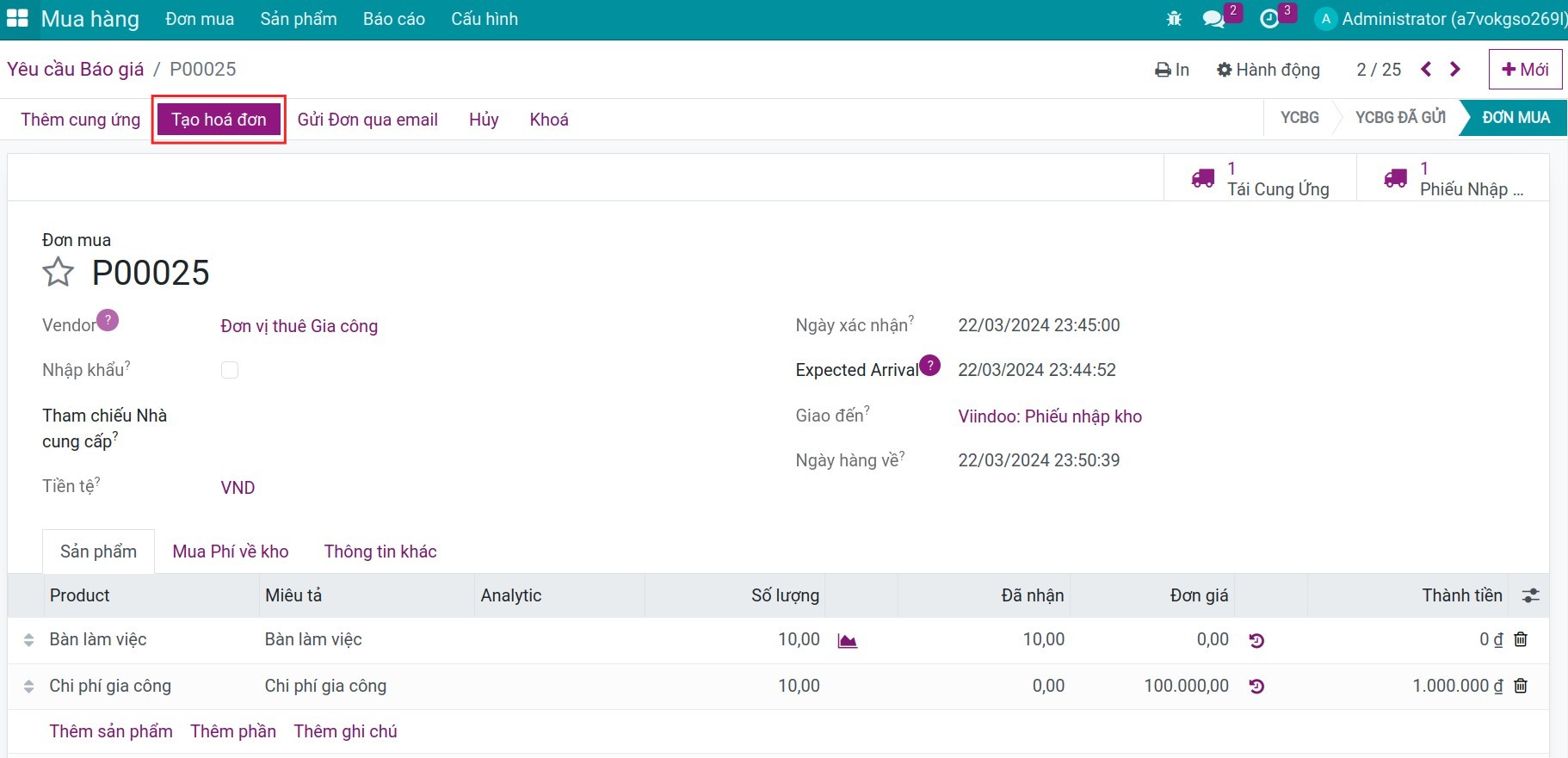Open Tái Cung Ứng truck smart button
Screen dimensions: 1568x758
[x=1260, y=178]
